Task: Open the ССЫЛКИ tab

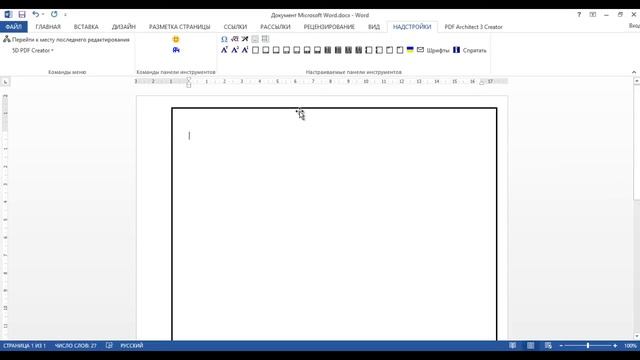Action: [x=235, y=27]
